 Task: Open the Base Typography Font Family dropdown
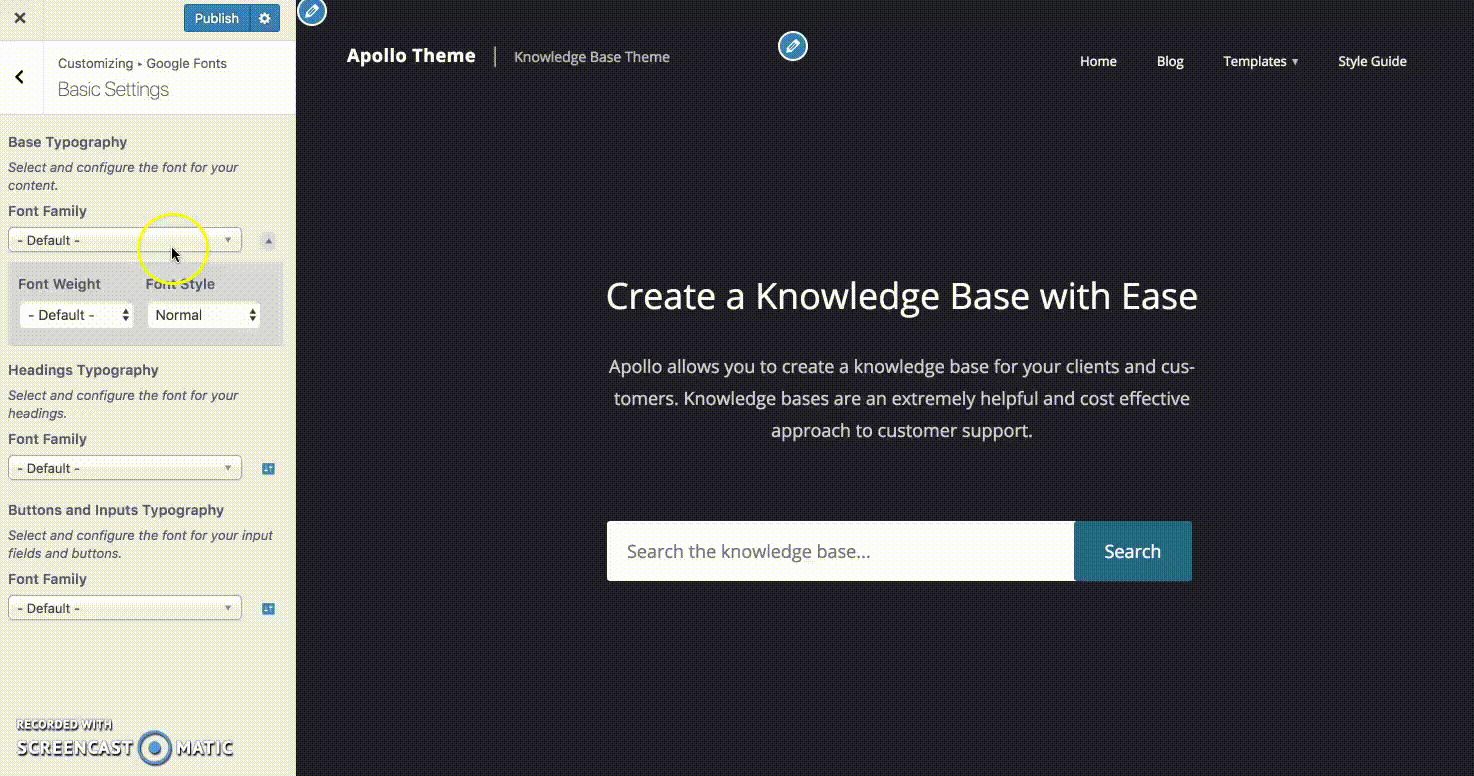point(125,240)
